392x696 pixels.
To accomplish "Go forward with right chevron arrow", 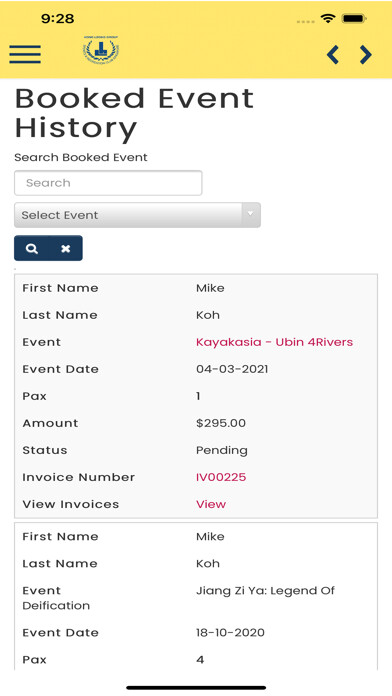I will (365, 55).
